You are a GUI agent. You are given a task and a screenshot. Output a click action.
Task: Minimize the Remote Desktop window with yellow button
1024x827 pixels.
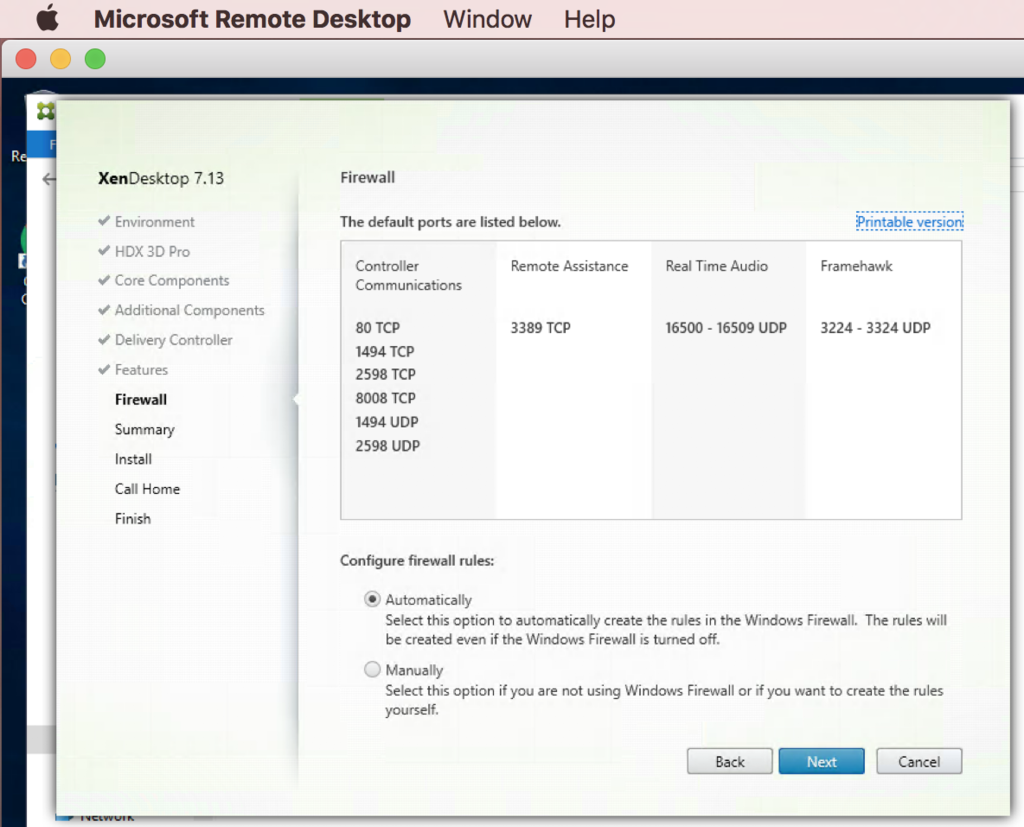pyautogui.click(x=61, y=59)
